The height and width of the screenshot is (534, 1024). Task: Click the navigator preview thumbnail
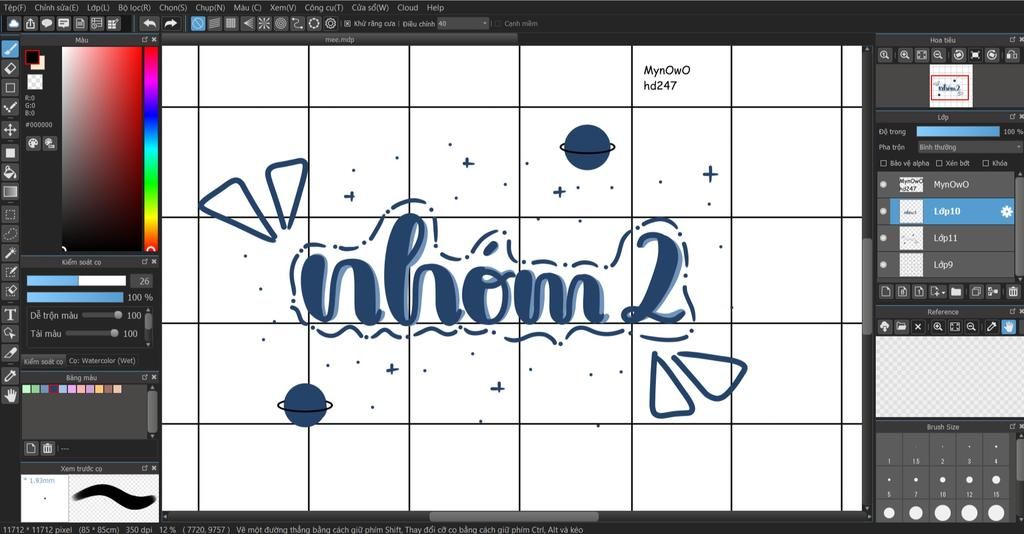point(950,87)
